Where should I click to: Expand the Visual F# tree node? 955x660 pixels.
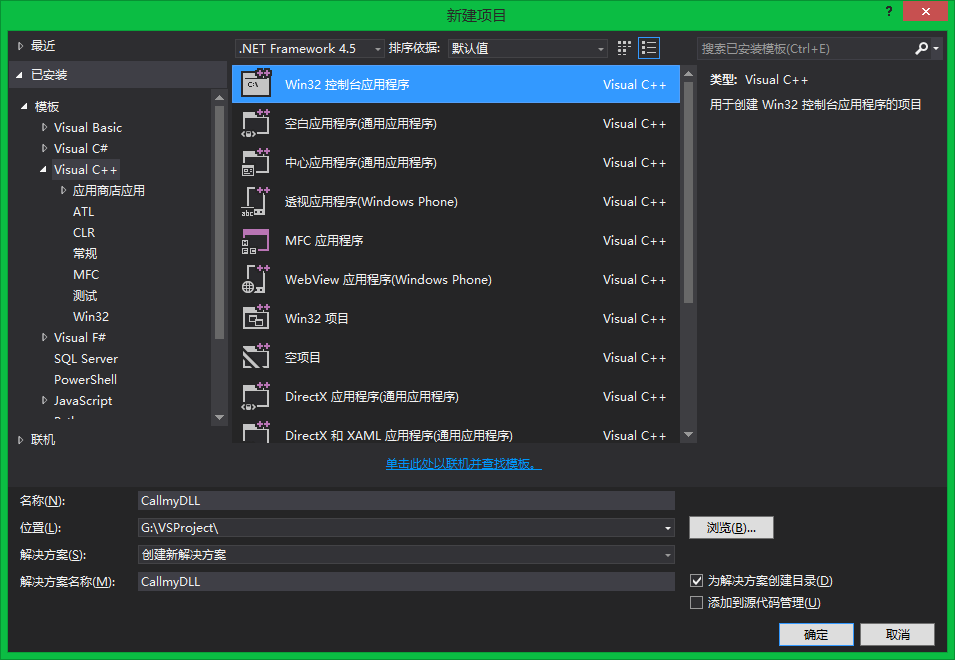click(44, 337)
